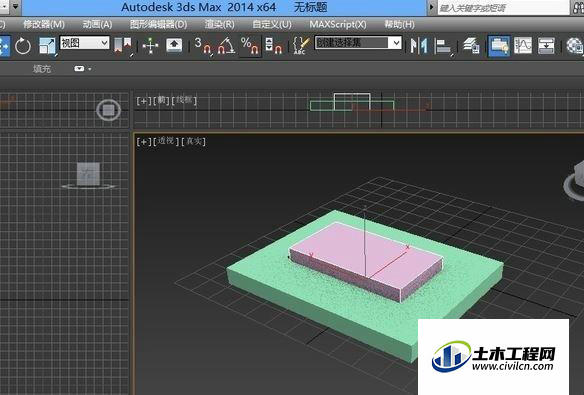Viewport: 584px width, 395px height.
Task: Expand the reference coordinate system dropdown
Action: pyautogui.click(x=85, y=43)
